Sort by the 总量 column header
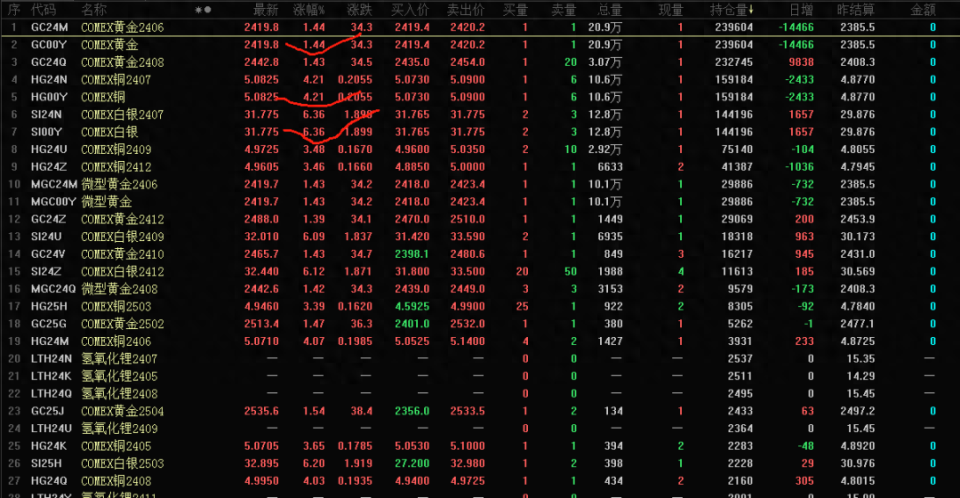Viewport: 960px width, 498px height. (610, 10)
